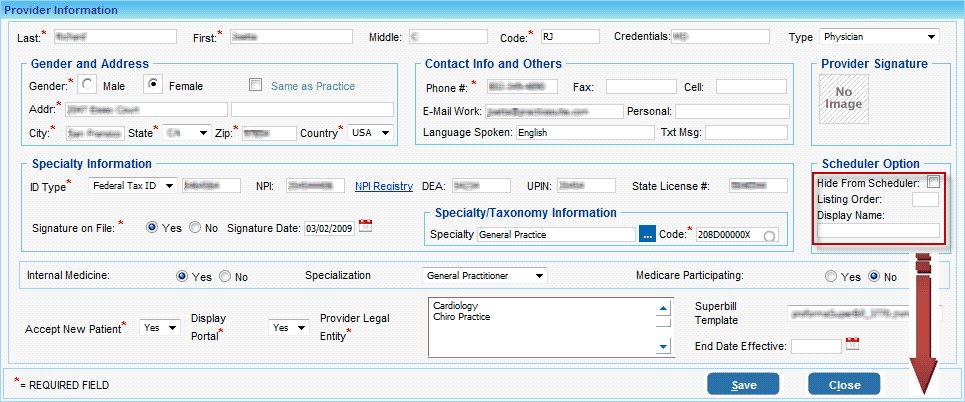Tick the Same as Practice checkbox
This screenshot has width=965, height=402.
pyautogui.click(x=256, y=86)
